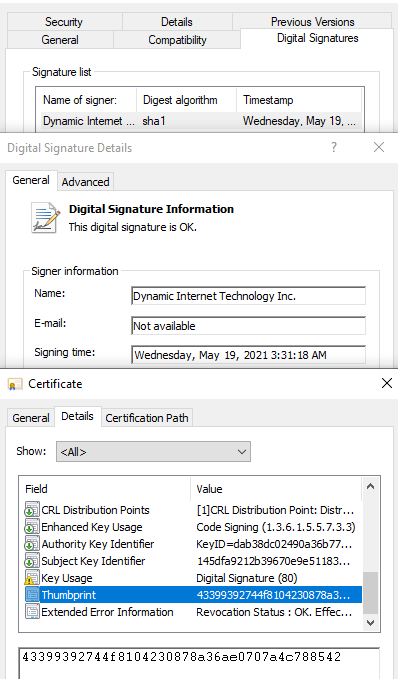Open the Advanced tab of signature details
The height and width of the screenshot is (679, 398).
pos(85,182)
